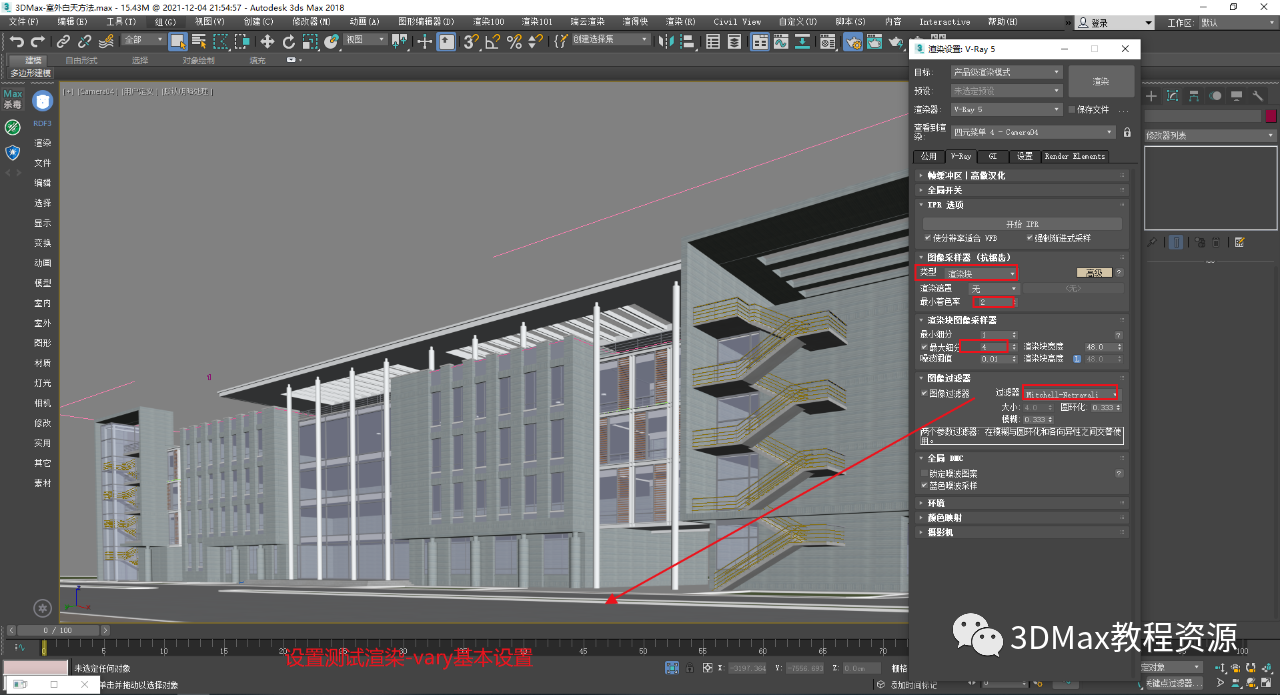Screen dimensions: 1280x695
Task: Enable the 锁定噪波图案 checkbox
Action: (924, 473)
